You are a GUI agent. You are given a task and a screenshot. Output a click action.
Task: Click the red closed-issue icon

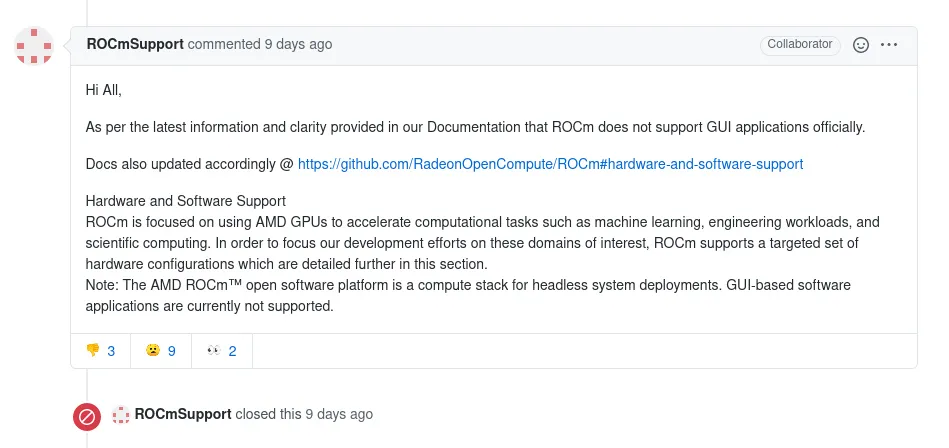(87, 416)
